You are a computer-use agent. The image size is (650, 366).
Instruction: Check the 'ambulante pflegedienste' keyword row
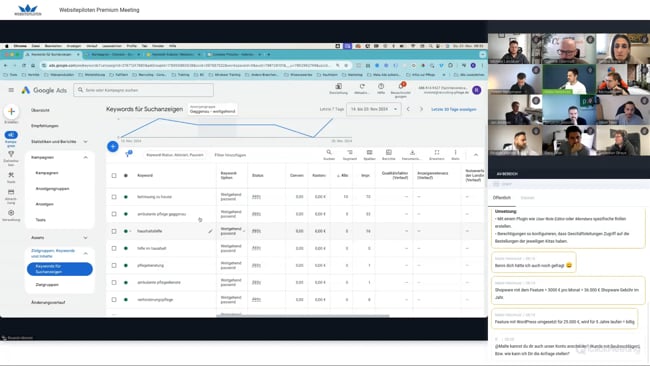pos(114,282)
